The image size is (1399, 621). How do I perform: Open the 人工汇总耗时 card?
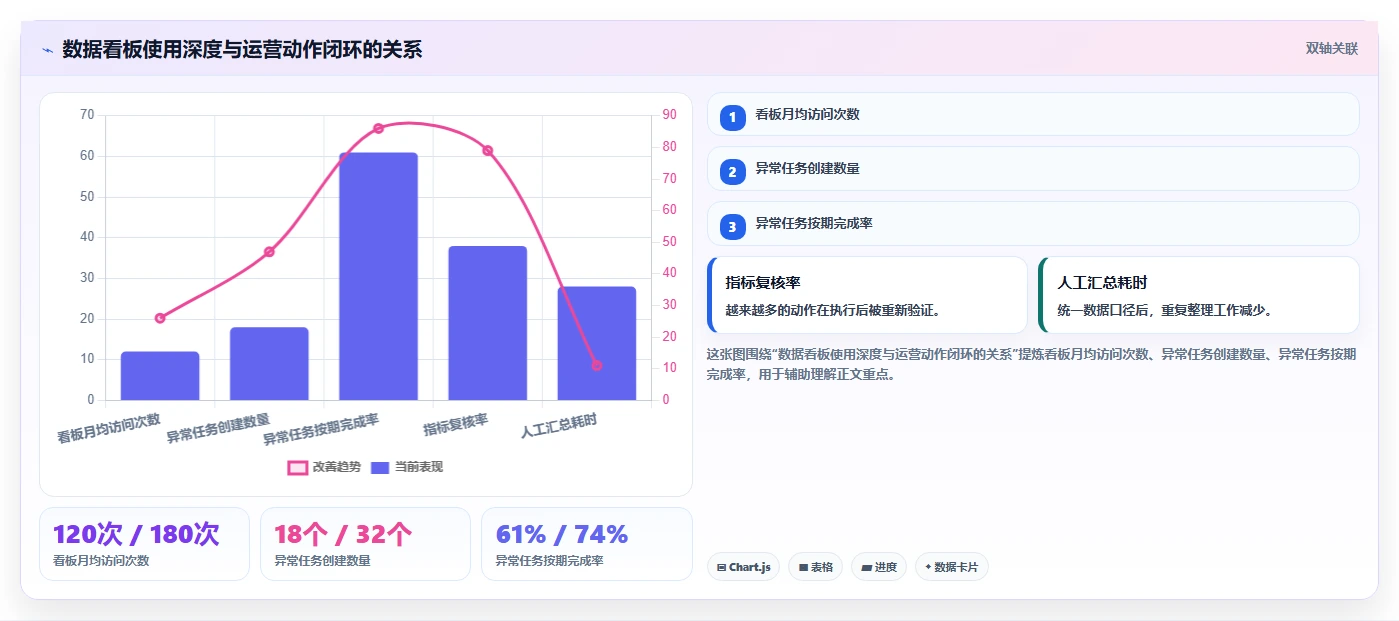click(1199, 295)
